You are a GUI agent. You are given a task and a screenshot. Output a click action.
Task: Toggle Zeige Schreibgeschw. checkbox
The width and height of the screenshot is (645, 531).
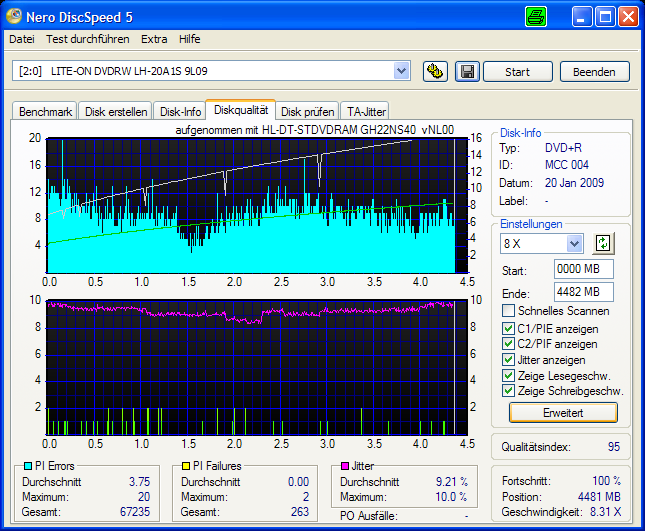(x=508, y=391)
